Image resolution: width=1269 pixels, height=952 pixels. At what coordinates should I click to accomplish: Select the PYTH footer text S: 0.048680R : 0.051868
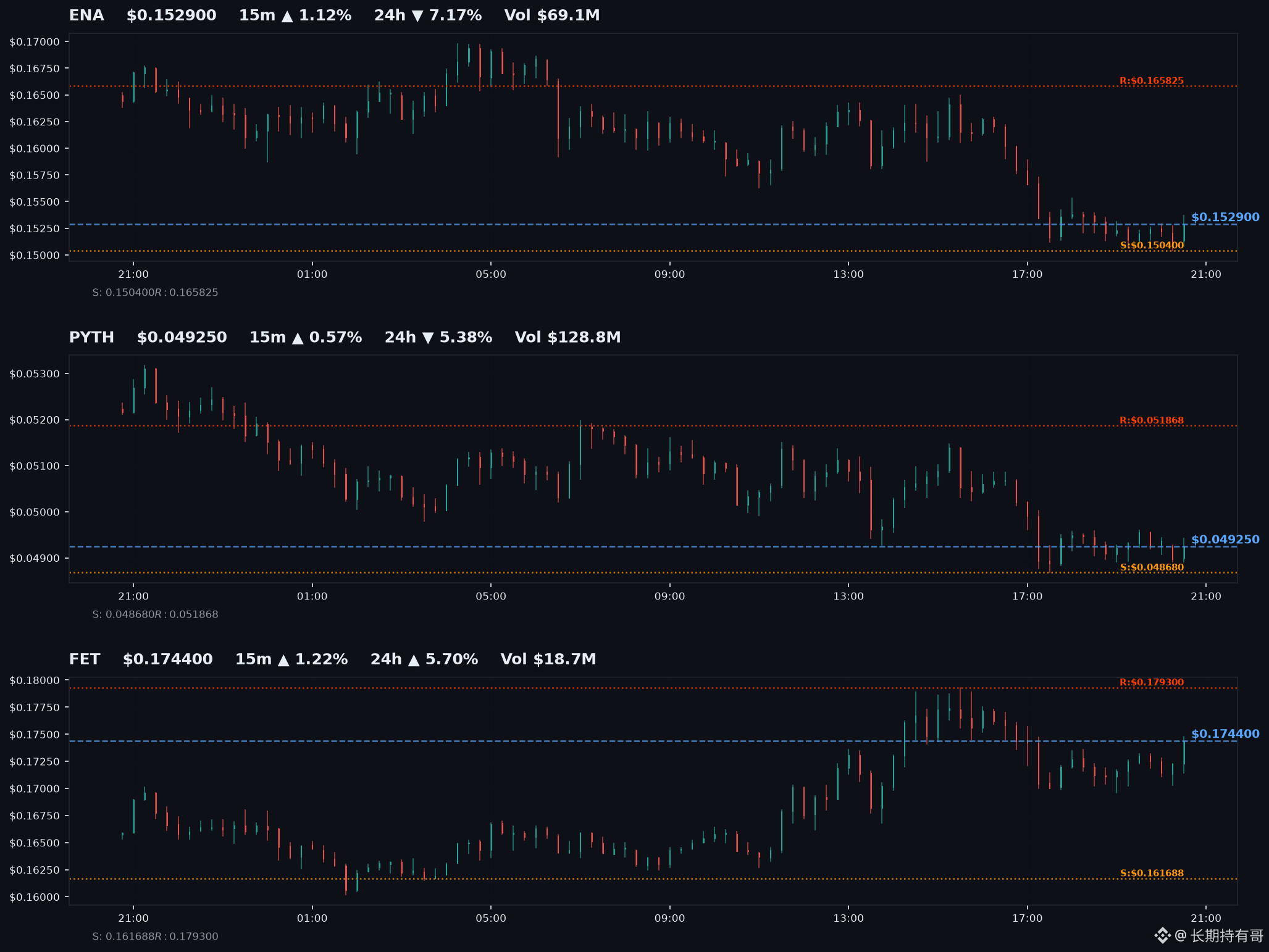click(155, 614)
